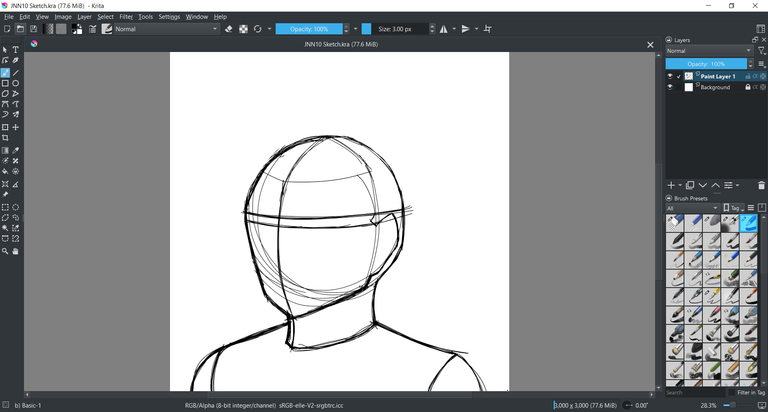Select the Calligraphy tool
The width and height of the screenshot is (768, 412).
[16, 60]
